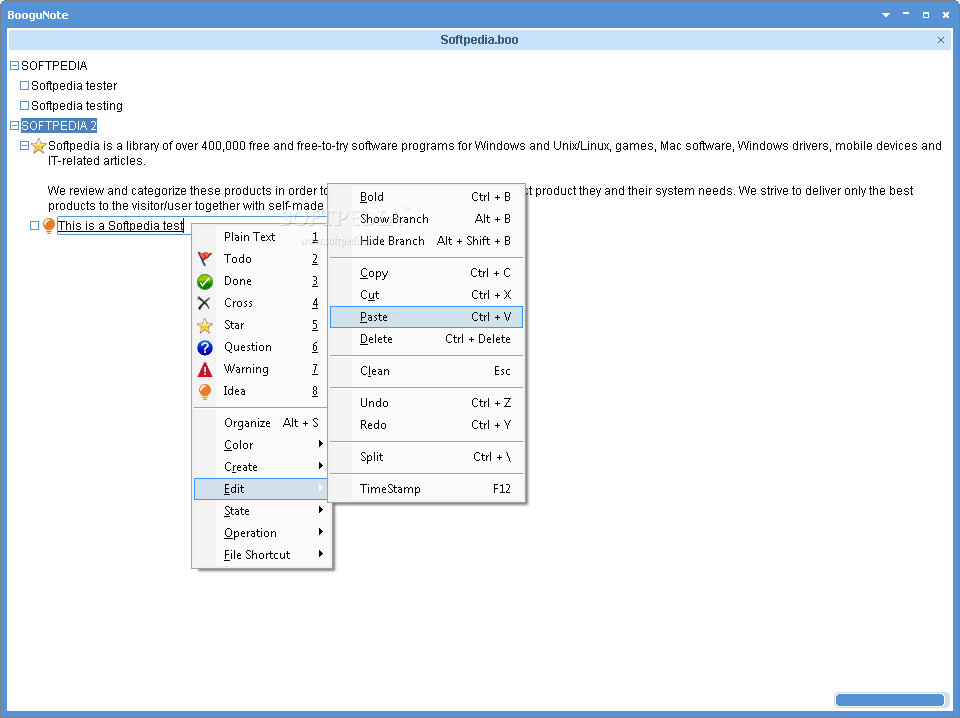The image size is (960, 718).
Task: Select Hide Branch menu item
Action: coord(427,241)
